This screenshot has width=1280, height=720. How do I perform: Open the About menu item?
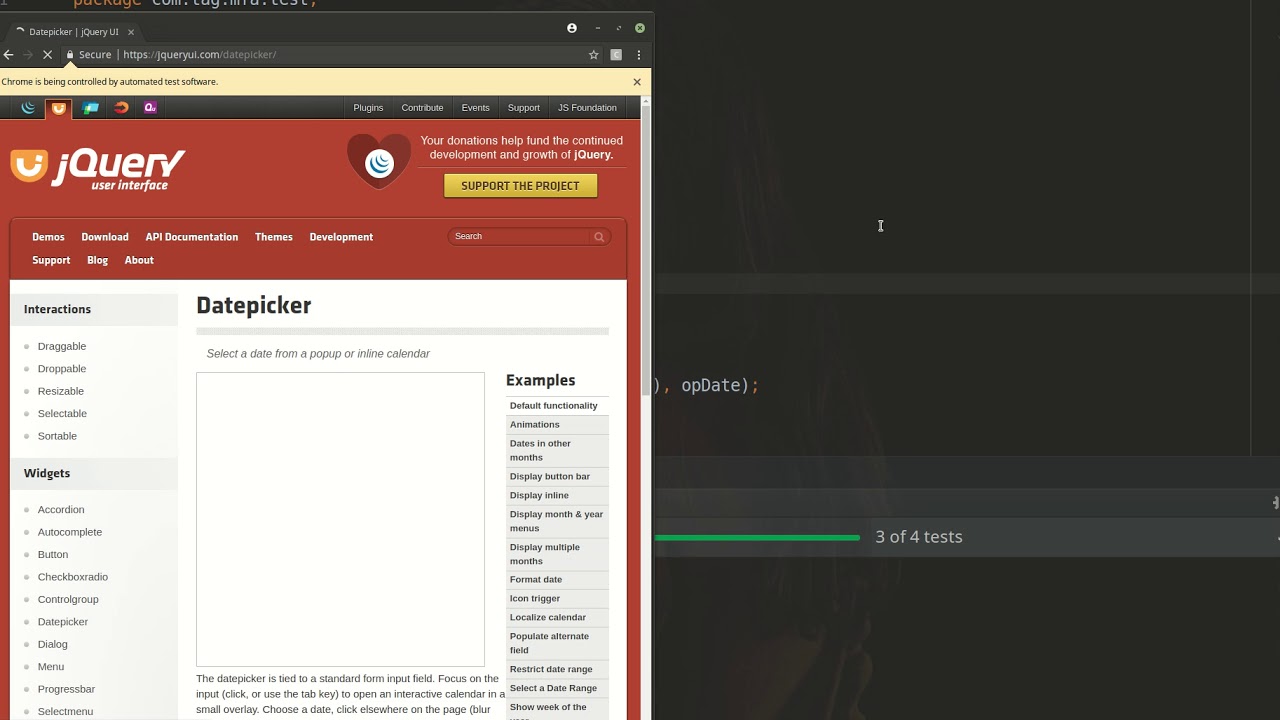(139, 260)
